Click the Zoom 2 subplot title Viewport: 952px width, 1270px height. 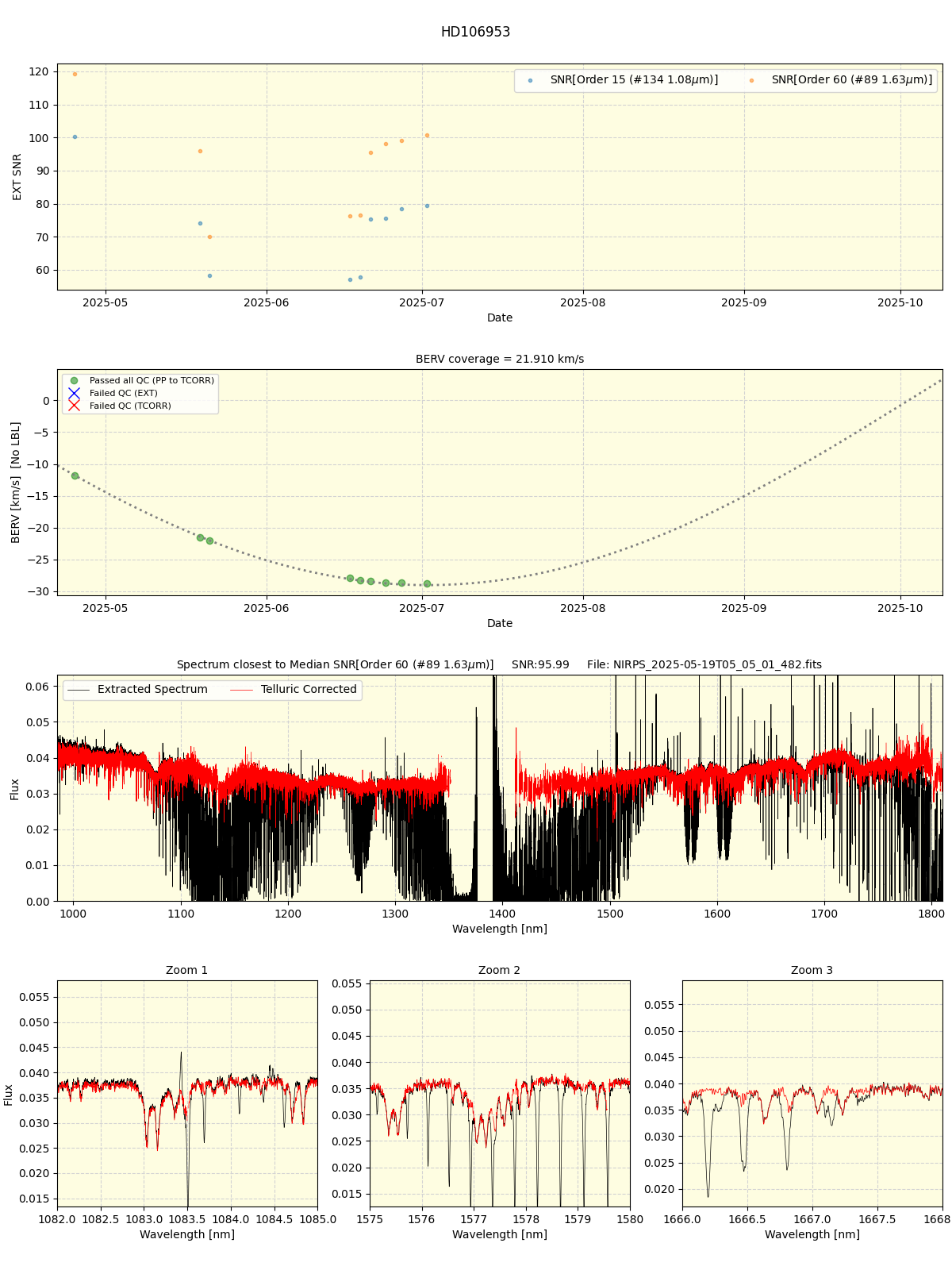point(500,971)
